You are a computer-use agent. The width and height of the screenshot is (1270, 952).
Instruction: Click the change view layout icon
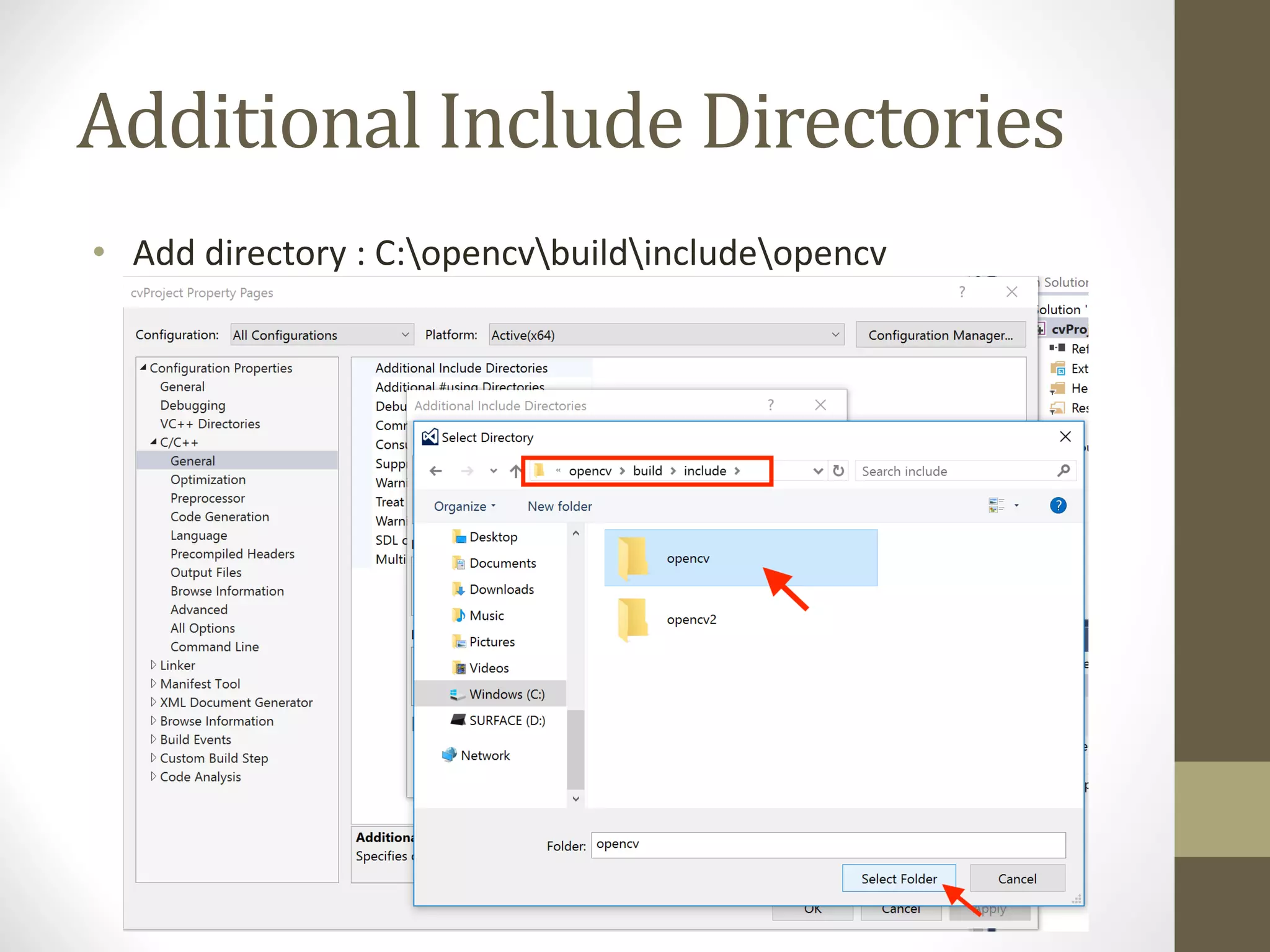pos(997,506)
